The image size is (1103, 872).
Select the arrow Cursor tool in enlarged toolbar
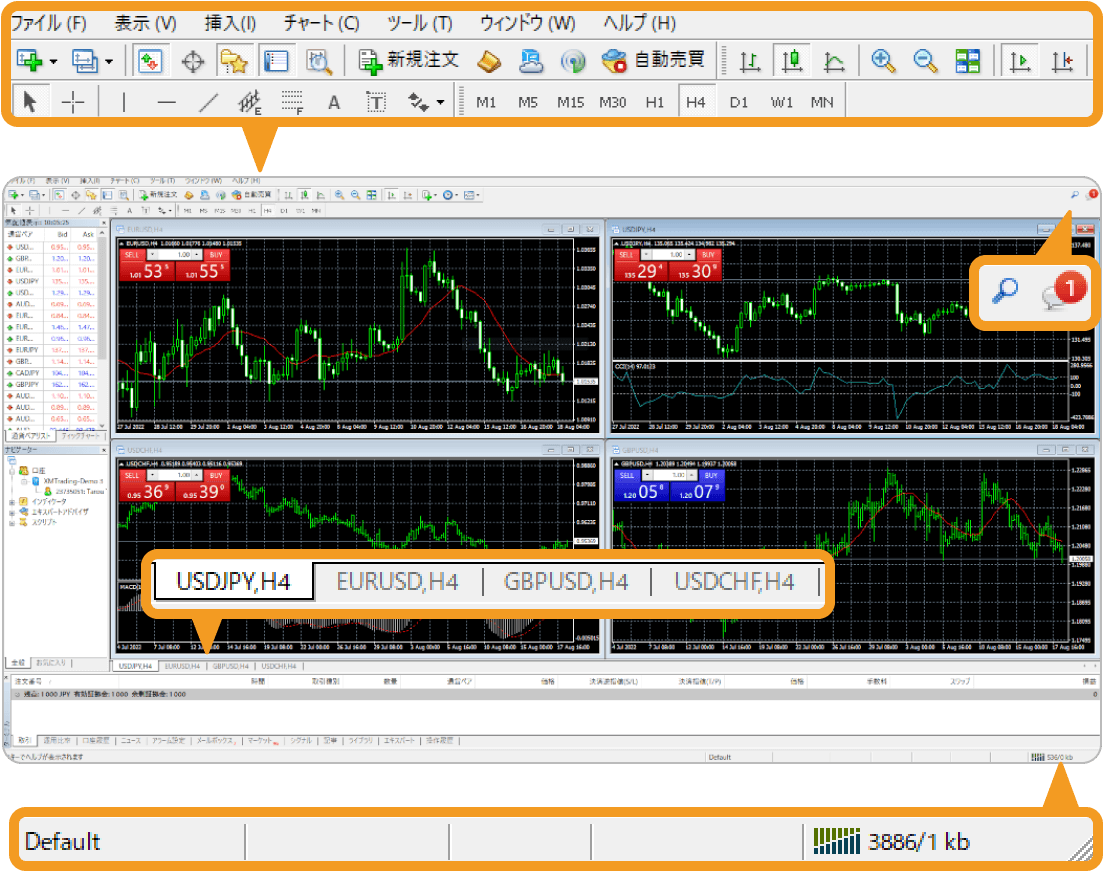coord(30,102)
